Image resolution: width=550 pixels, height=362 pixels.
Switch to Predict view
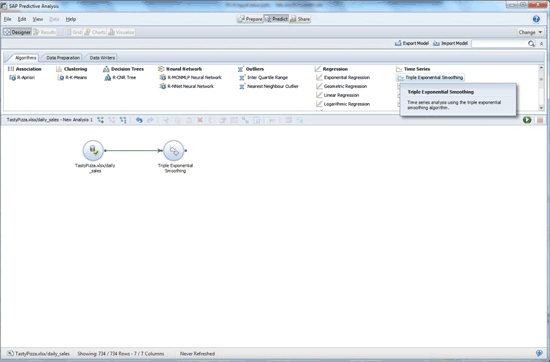click(276, 19)
